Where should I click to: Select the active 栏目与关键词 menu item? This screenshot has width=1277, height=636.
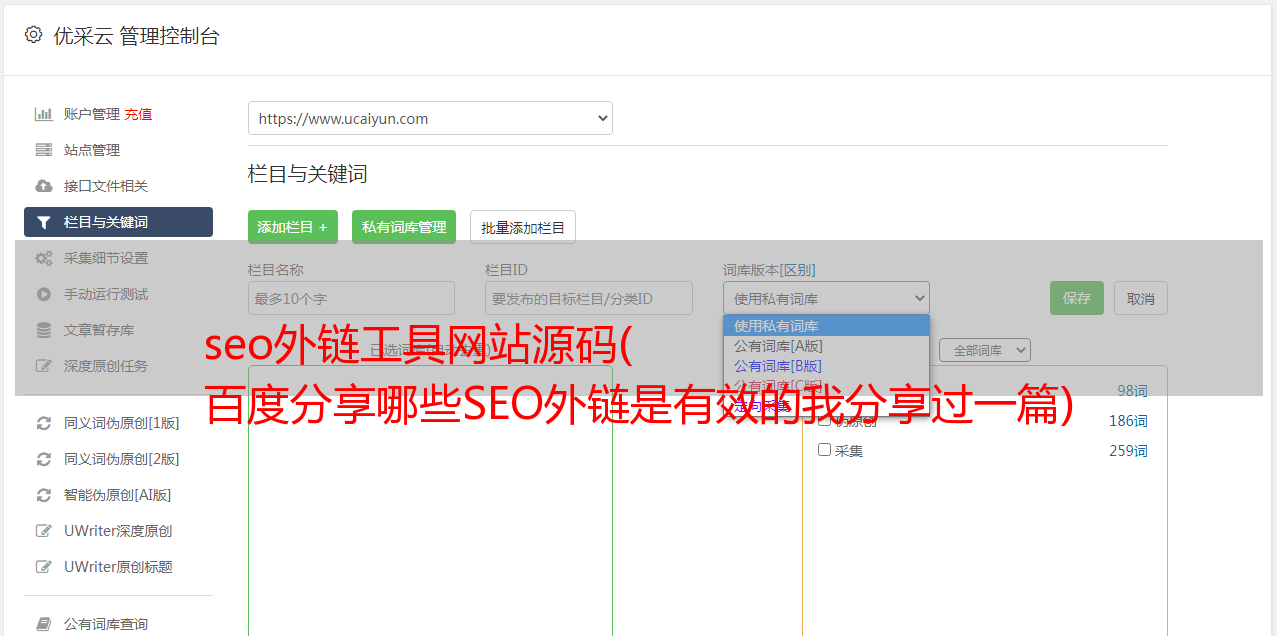(118, 222)
